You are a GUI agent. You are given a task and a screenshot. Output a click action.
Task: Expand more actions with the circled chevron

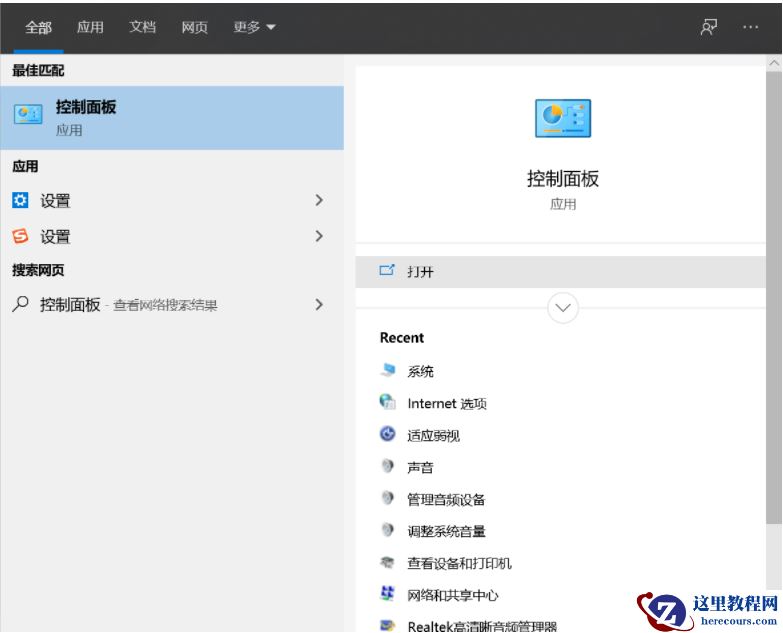pyautogui.click(x=563, y=308)
